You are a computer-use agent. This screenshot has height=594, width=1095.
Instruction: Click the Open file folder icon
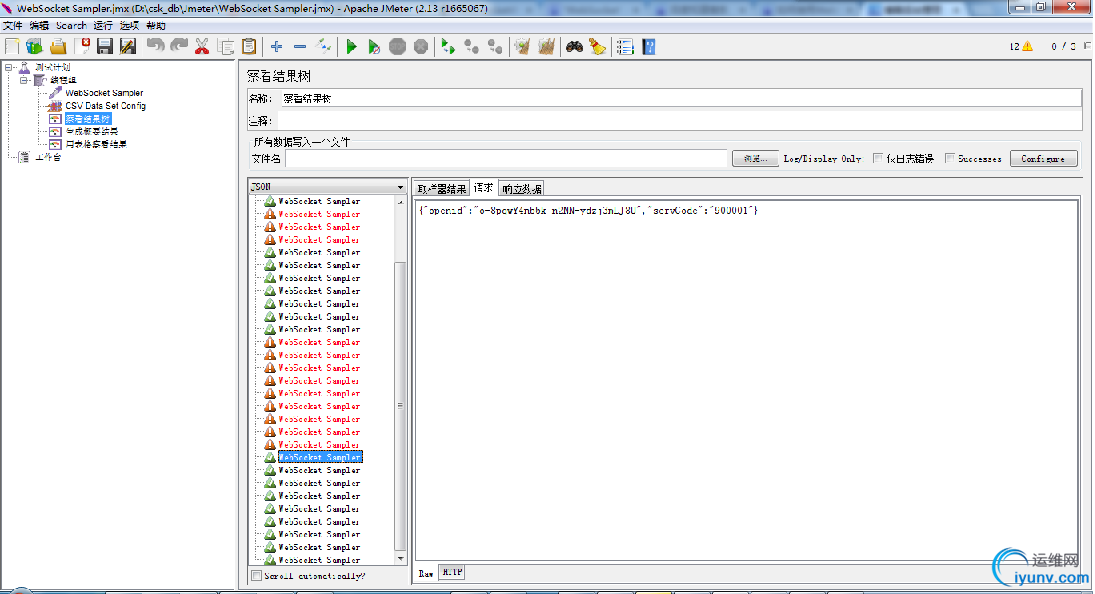click(58, 47)
